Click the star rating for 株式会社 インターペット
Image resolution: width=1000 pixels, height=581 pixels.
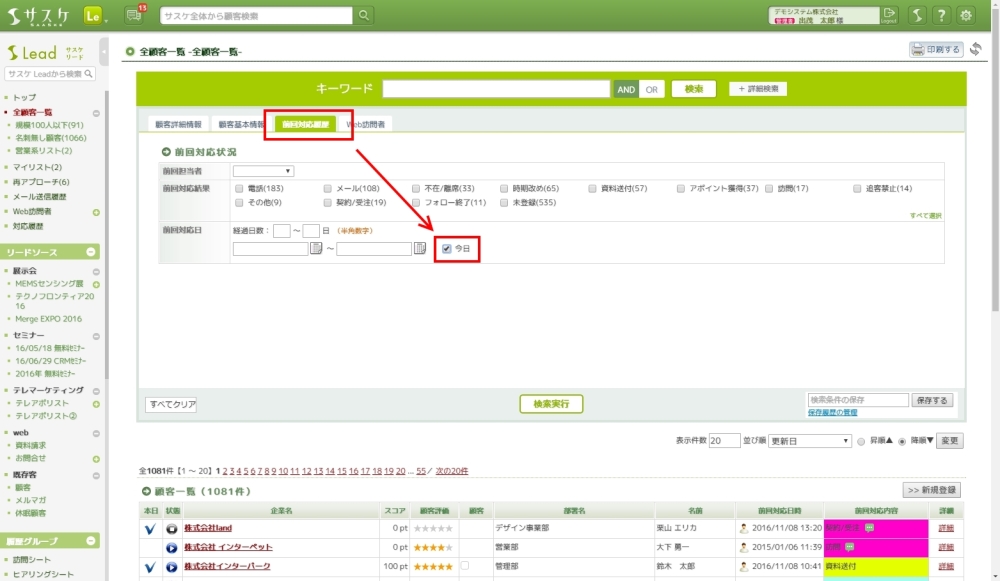click(x=434, y=547)
